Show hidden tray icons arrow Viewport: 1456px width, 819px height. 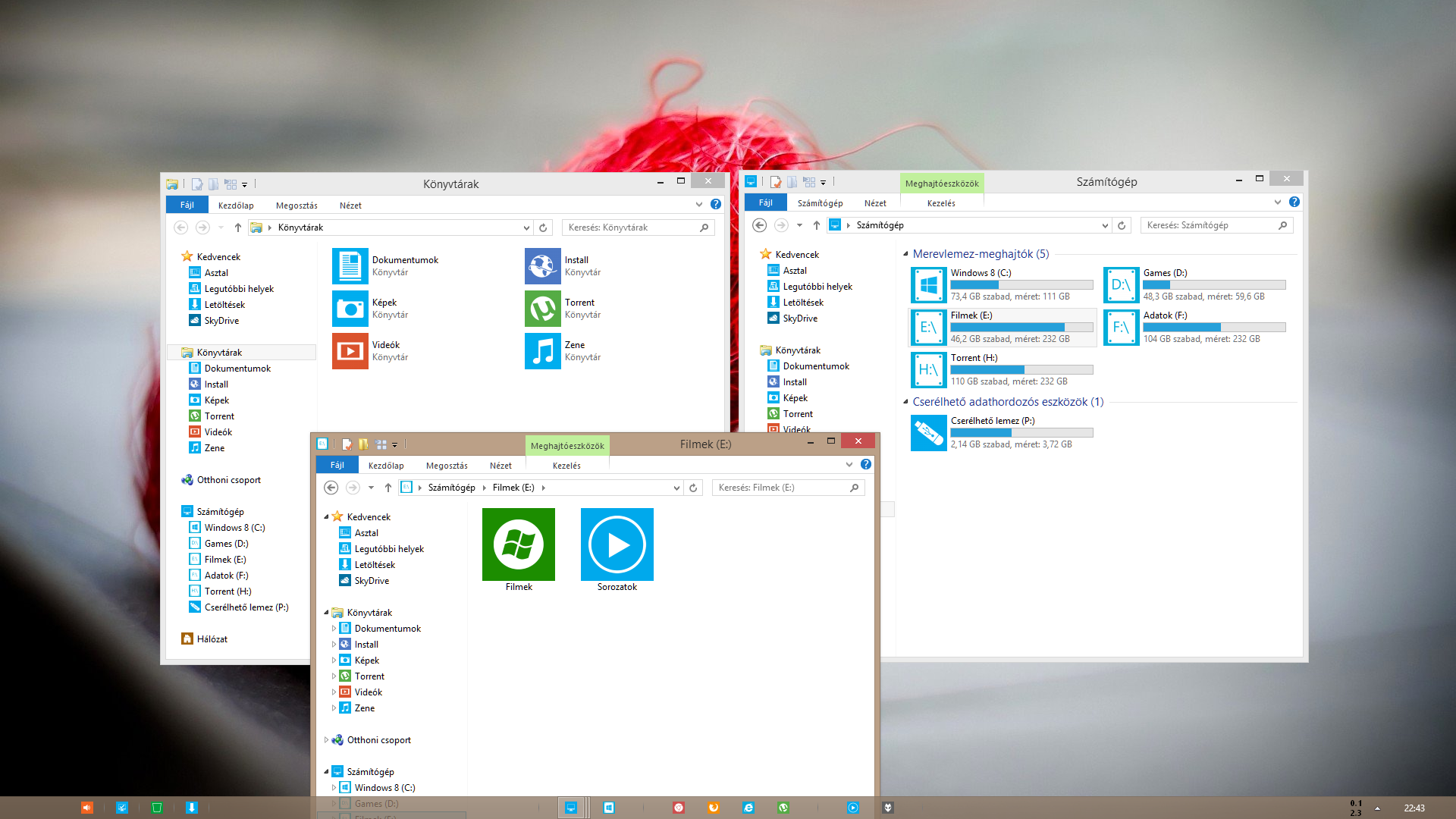[1377, 808]
